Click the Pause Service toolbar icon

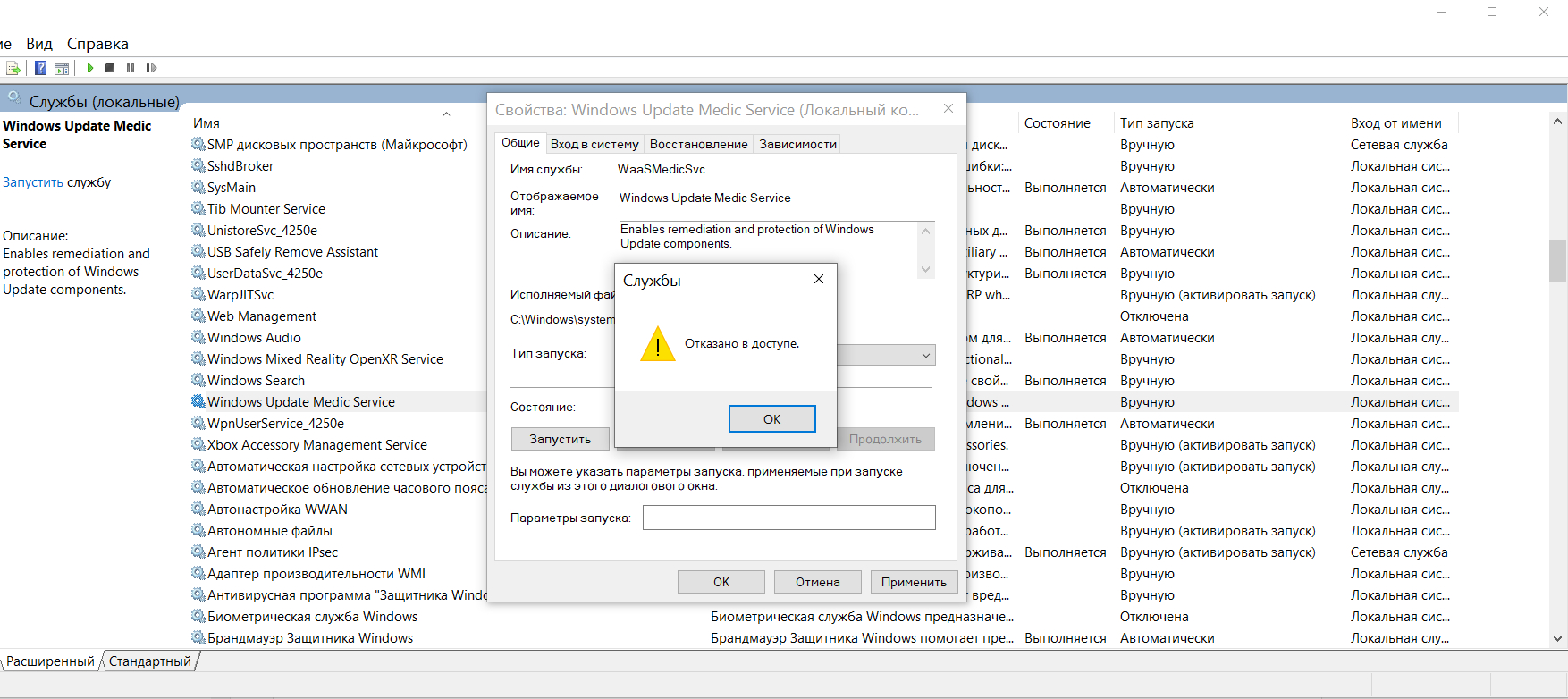tap(131, 68)
